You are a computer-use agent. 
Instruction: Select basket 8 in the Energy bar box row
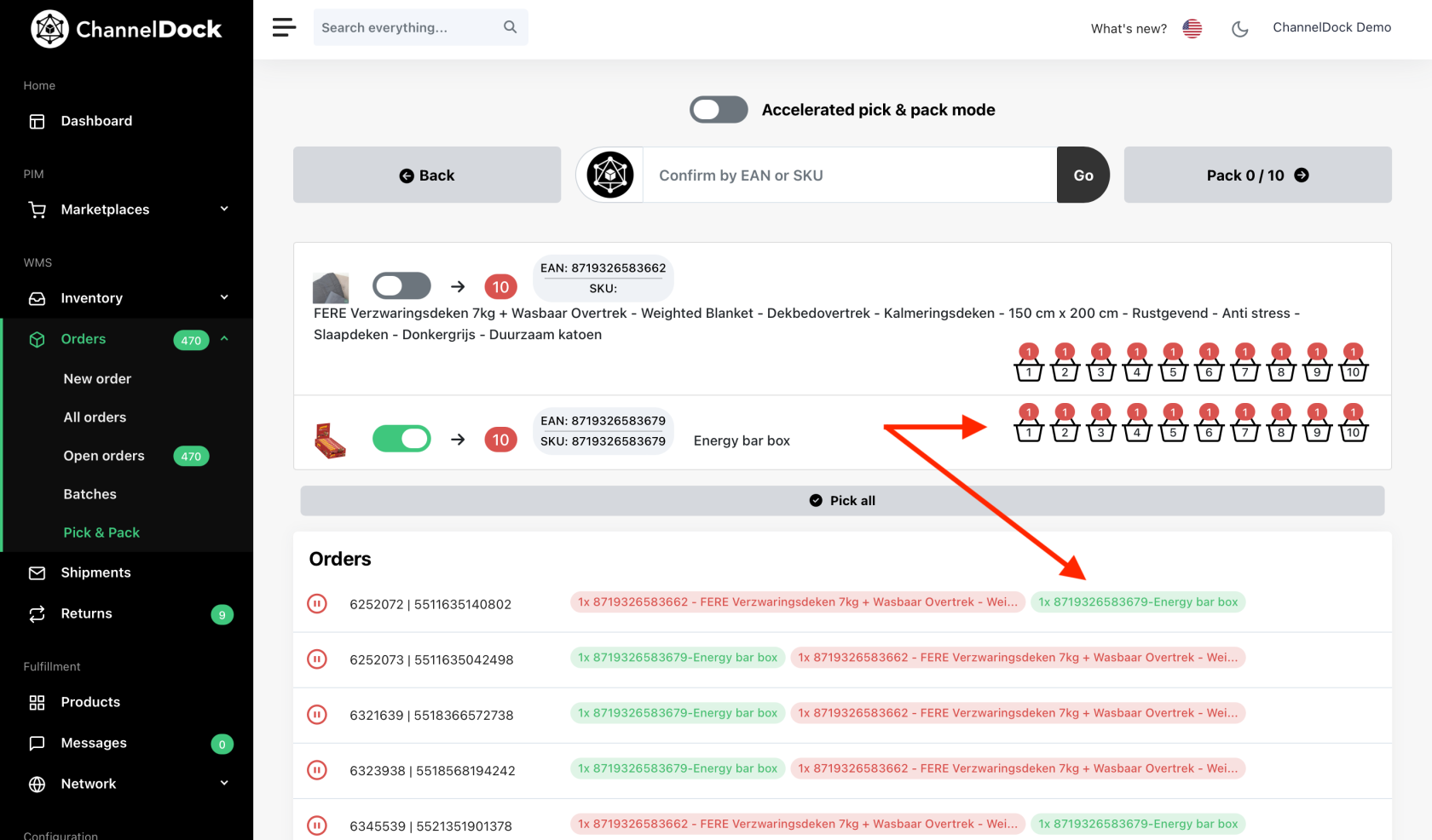tap(1281, 423)
